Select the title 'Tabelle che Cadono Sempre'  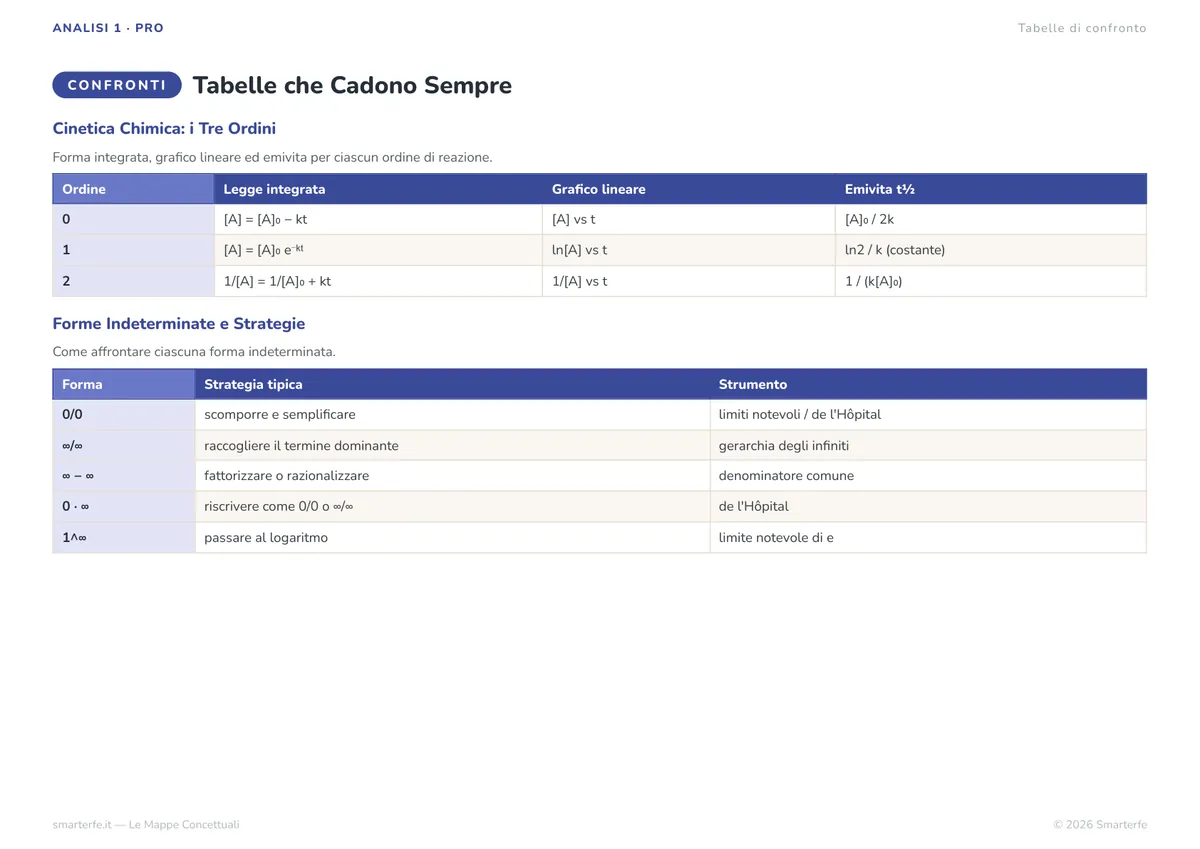[x=352, y=85]
